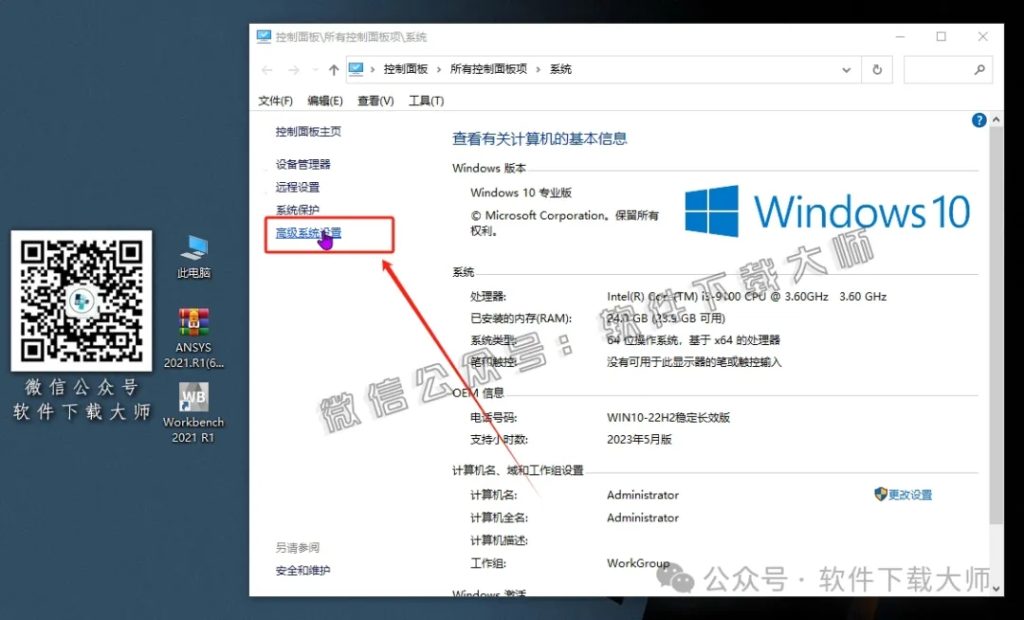Image resolution: width=1024 pixels, height=620 pixels.
Task: Click the refresh button in address bar
Action: 877,70
